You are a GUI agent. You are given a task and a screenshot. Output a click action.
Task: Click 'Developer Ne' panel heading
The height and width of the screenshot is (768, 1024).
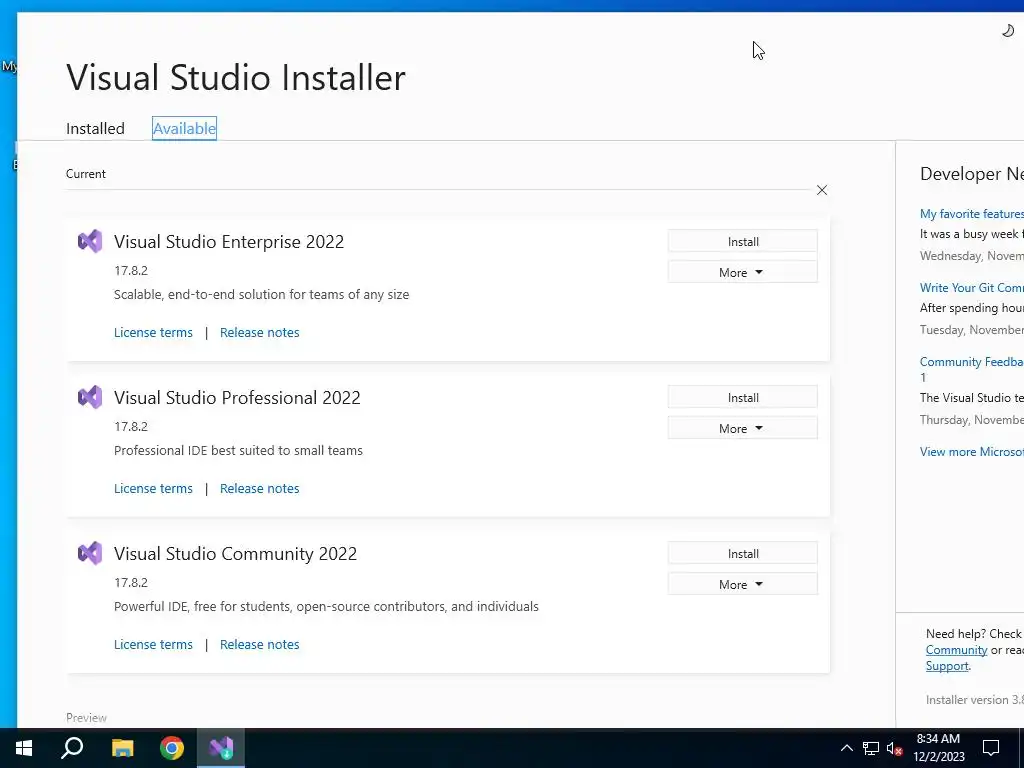pos(972,174)
